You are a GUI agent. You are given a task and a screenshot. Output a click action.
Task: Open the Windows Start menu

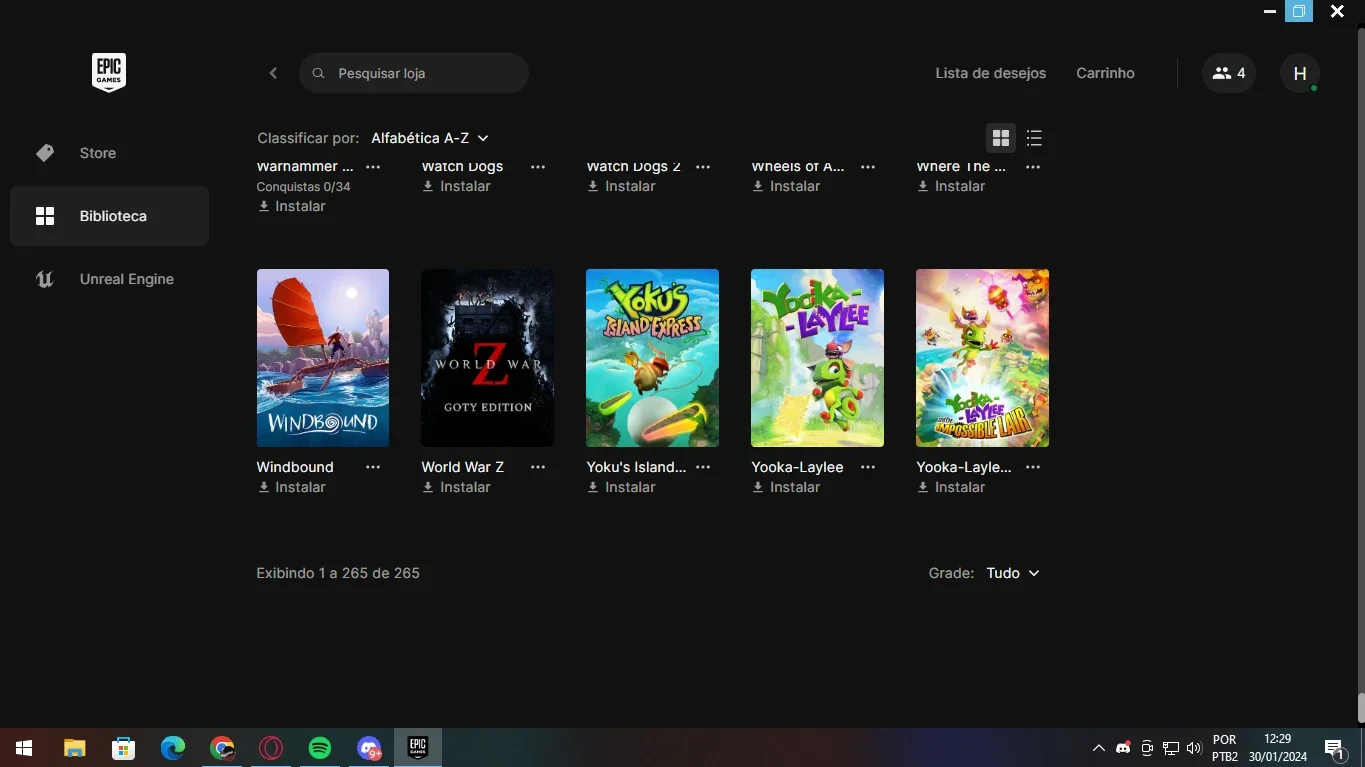(24, 748)
